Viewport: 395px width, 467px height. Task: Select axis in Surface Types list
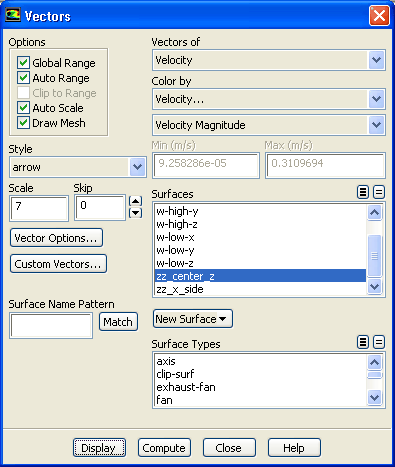coord(260,361)
